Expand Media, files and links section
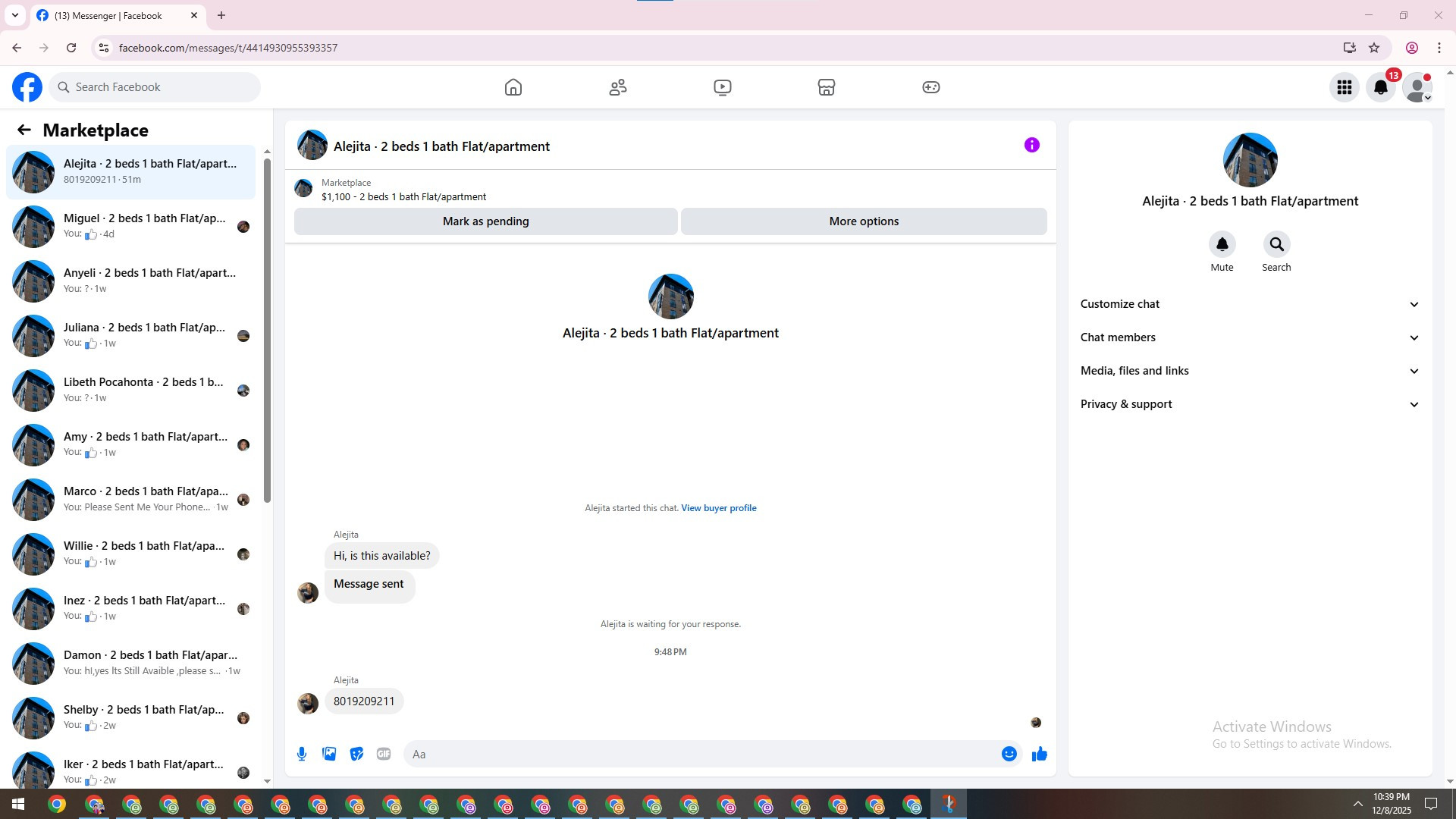The width and height of the screenshot is (1456, 819). pyautogui.click(x=1250, y=371)
